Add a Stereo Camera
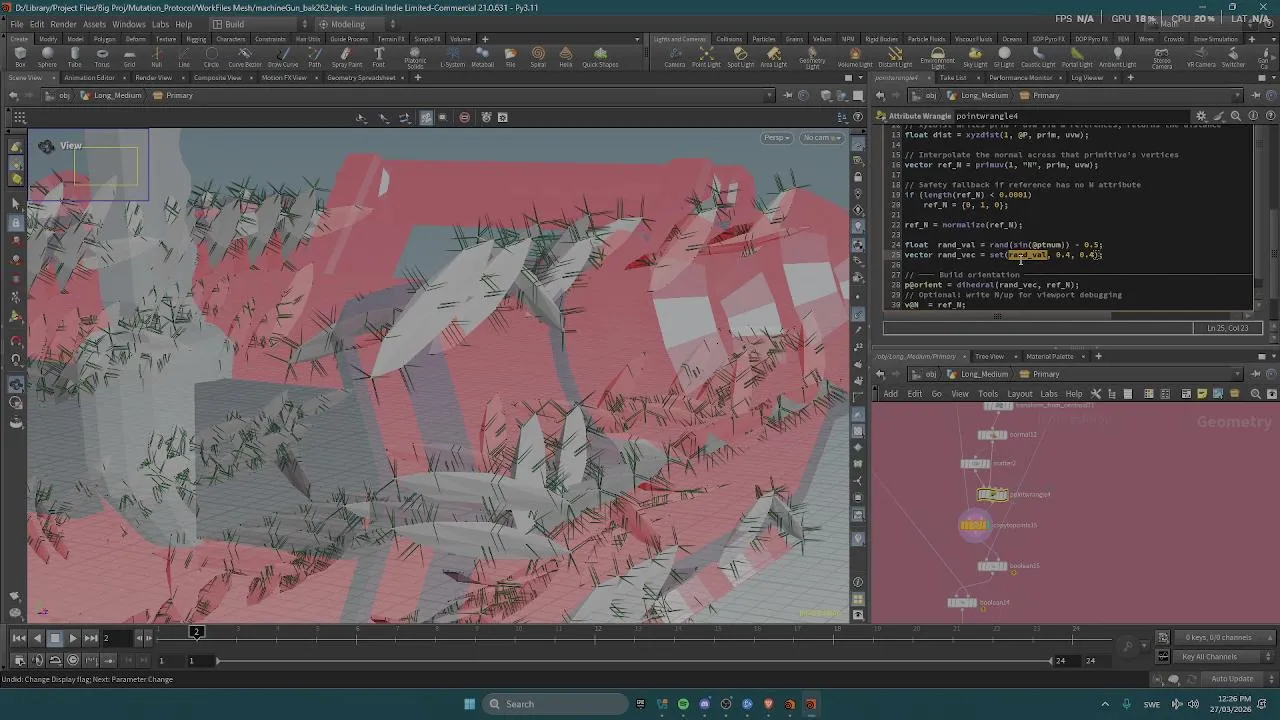 click(x=1161, y=58)
